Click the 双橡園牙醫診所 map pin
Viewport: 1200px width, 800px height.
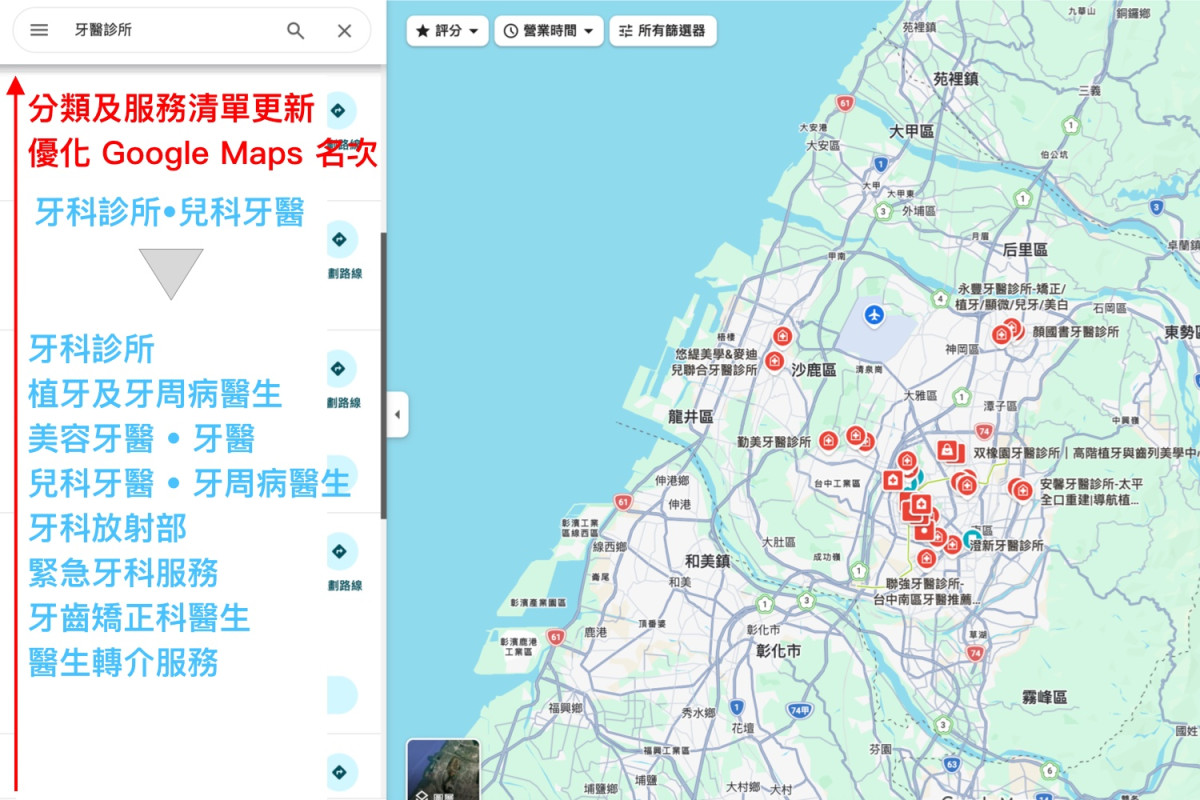click(x=947, y=451)
